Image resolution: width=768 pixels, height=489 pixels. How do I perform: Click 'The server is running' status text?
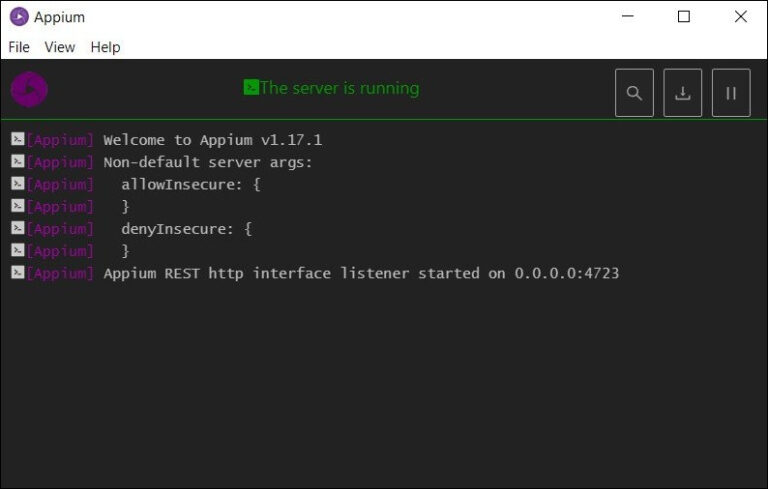339,88
